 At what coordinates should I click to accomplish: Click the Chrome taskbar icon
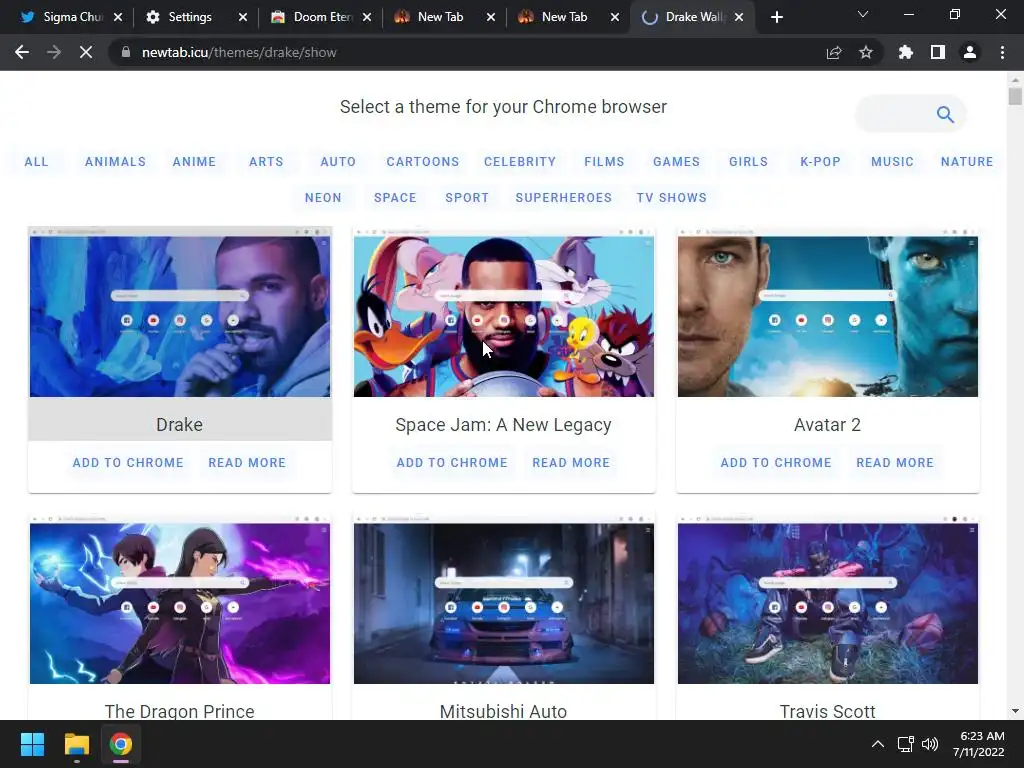tap(121, 744)
